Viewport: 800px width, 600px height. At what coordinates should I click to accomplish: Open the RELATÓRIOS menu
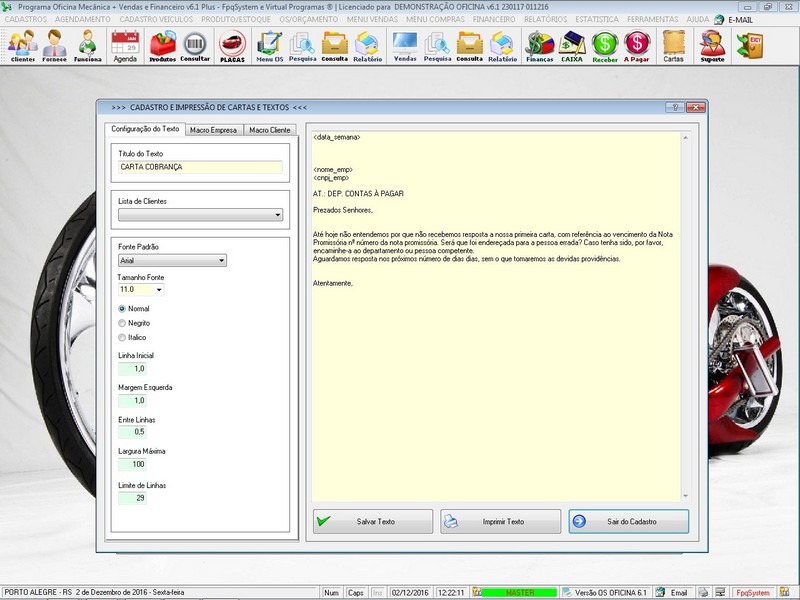click(545, 19)
